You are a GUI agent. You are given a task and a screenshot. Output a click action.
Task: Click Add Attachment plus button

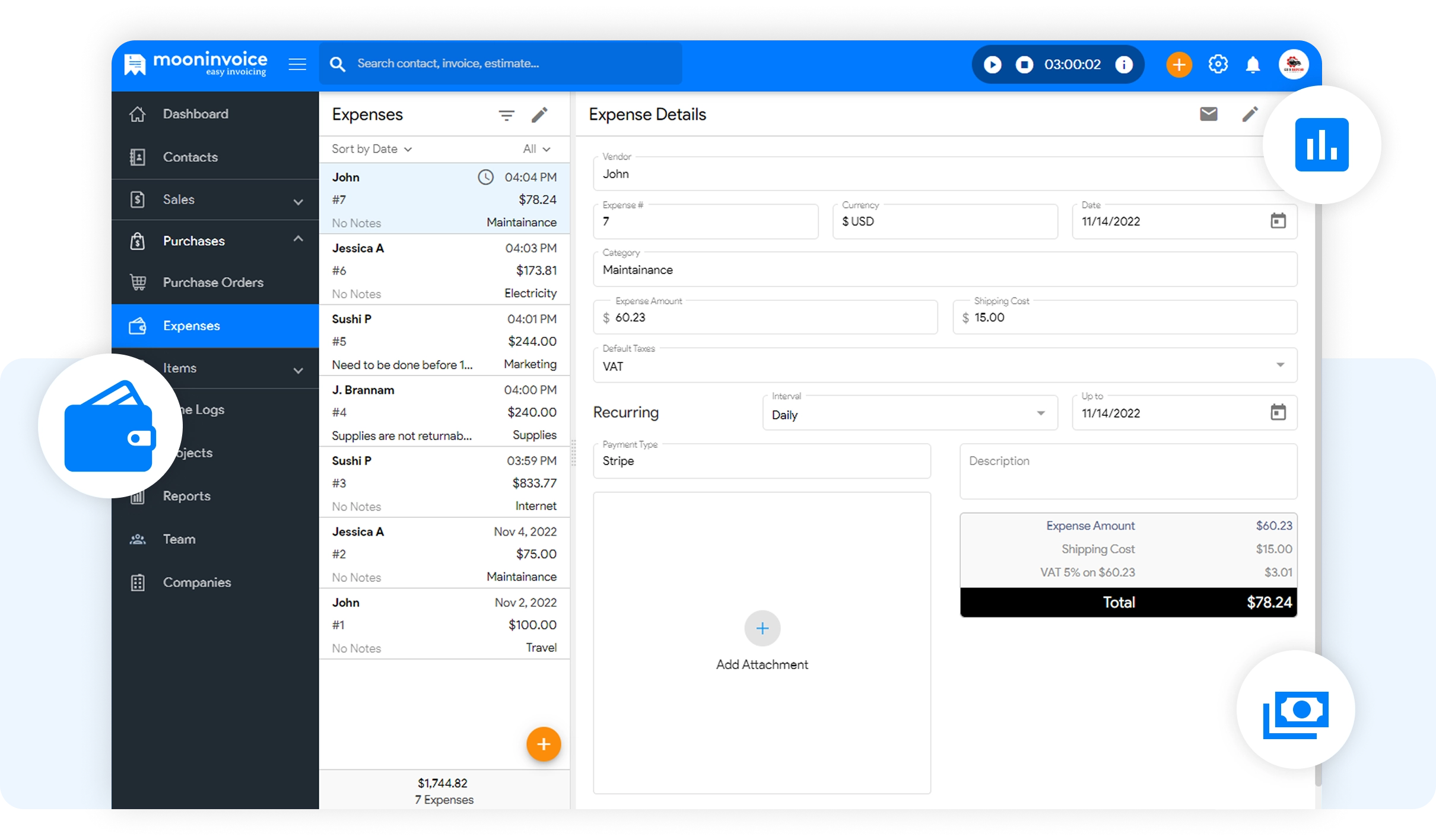[x=762, y=628]
